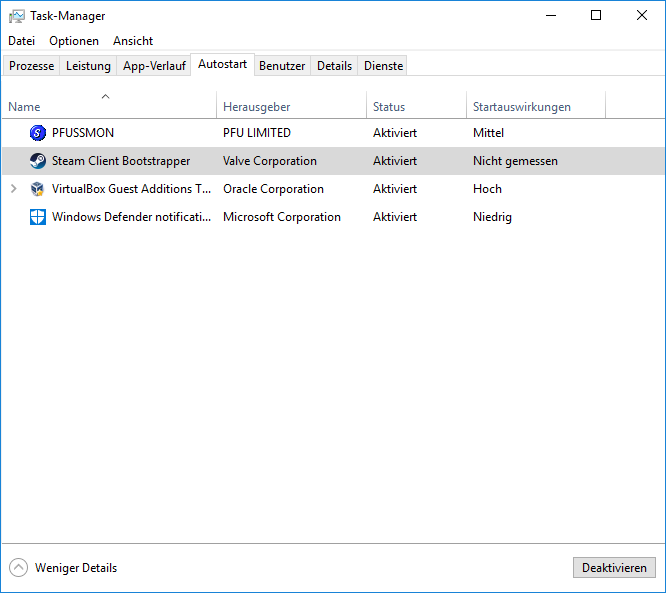Click the Hoch startup impact value

pos(487,189)
